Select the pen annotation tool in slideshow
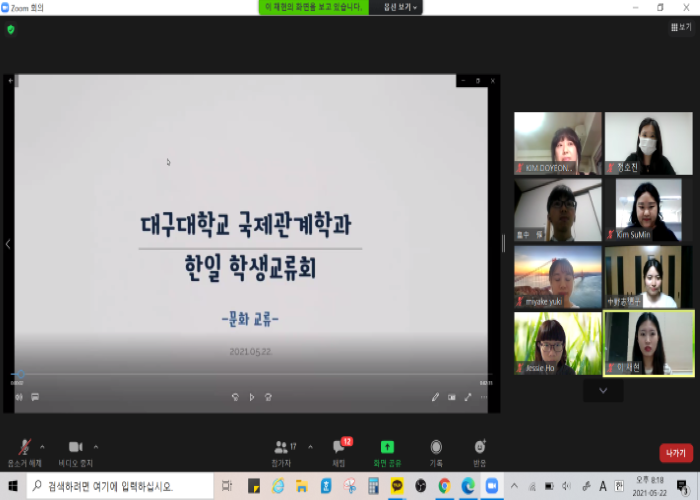This screenshot has height=500, width=700. pos(435,397)
